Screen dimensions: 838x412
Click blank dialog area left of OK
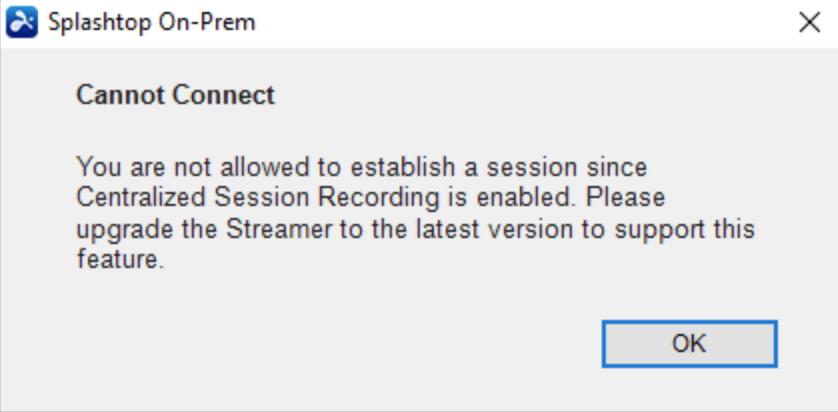(321, 344)
